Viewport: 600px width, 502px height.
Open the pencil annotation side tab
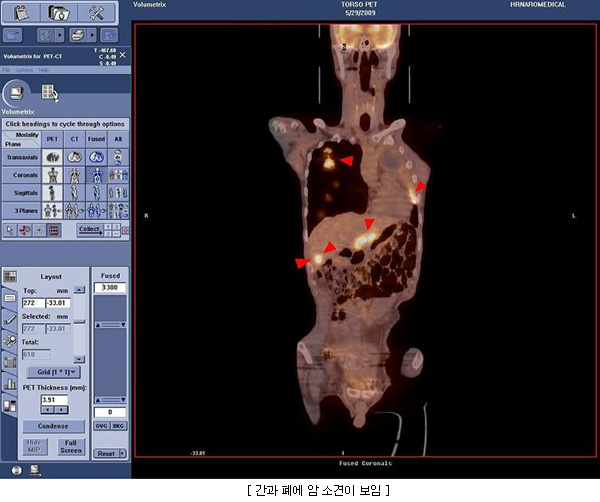[x=9, y=318]
